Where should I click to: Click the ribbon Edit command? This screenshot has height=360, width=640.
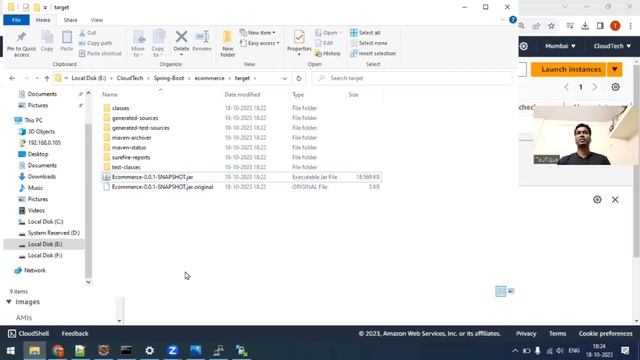point(324,43)
